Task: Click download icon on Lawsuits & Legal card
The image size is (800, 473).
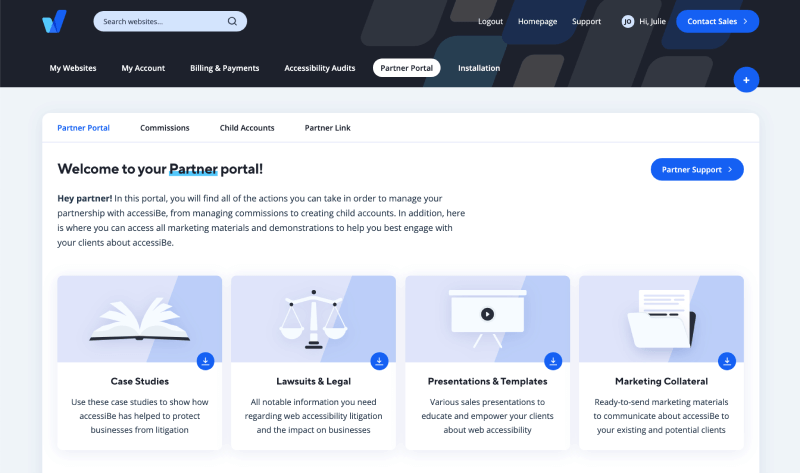Action: coord(379,361)
